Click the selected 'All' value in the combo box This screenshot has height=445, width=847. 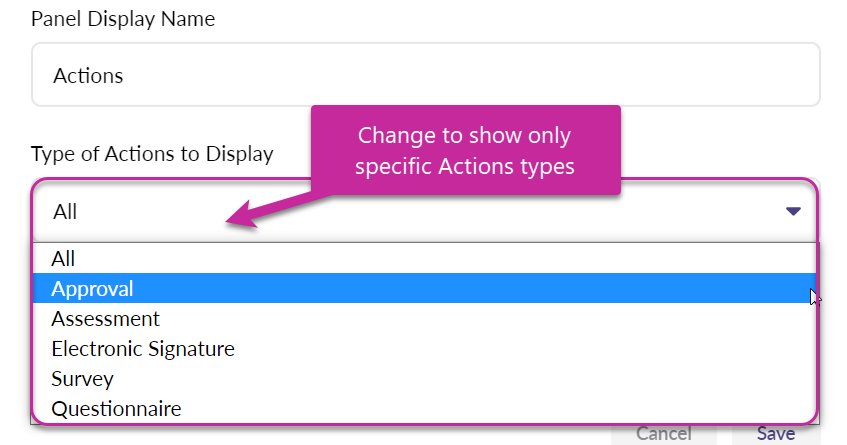(65, 211)
